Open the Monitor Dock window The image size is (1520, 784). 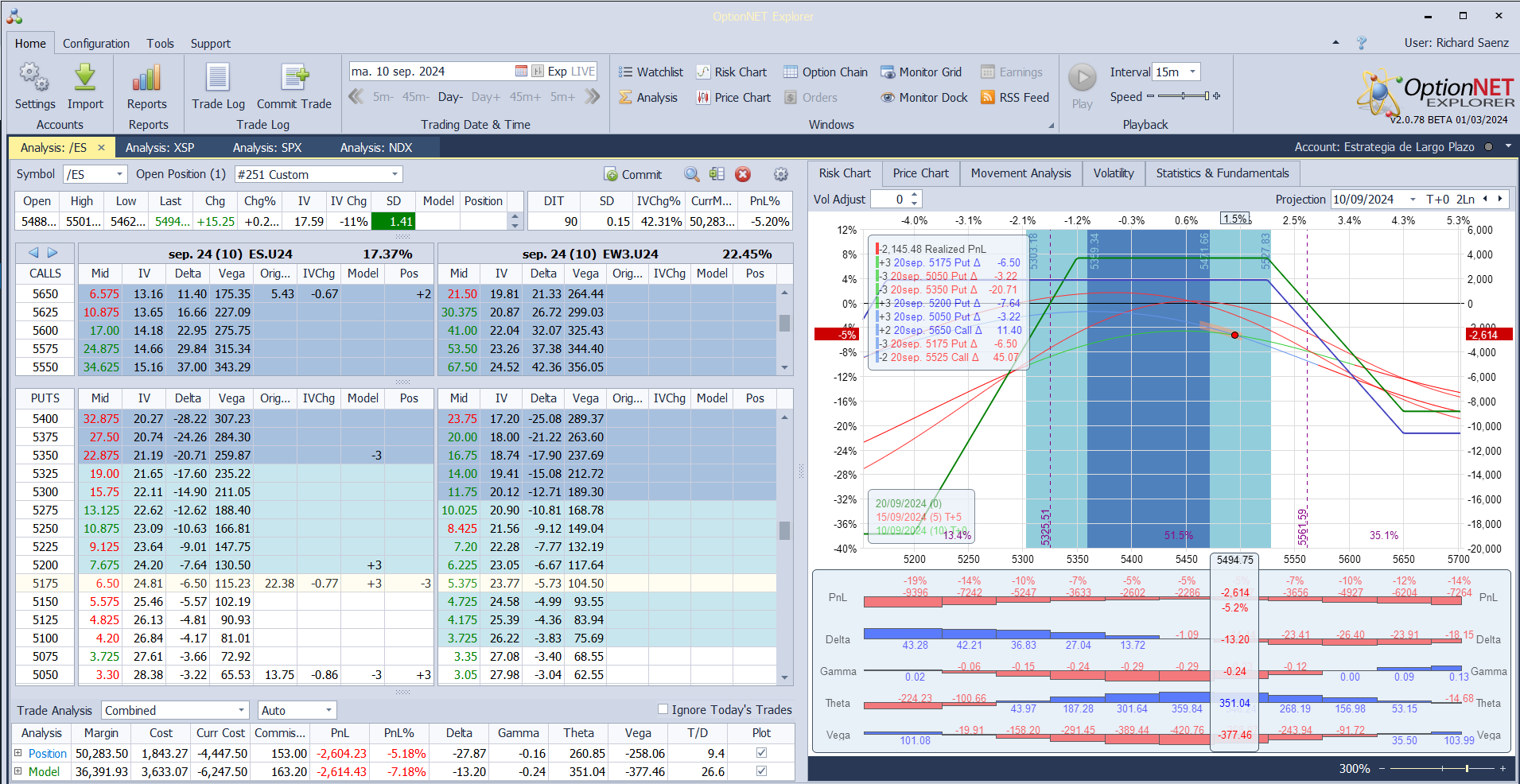tap(924, 97)
